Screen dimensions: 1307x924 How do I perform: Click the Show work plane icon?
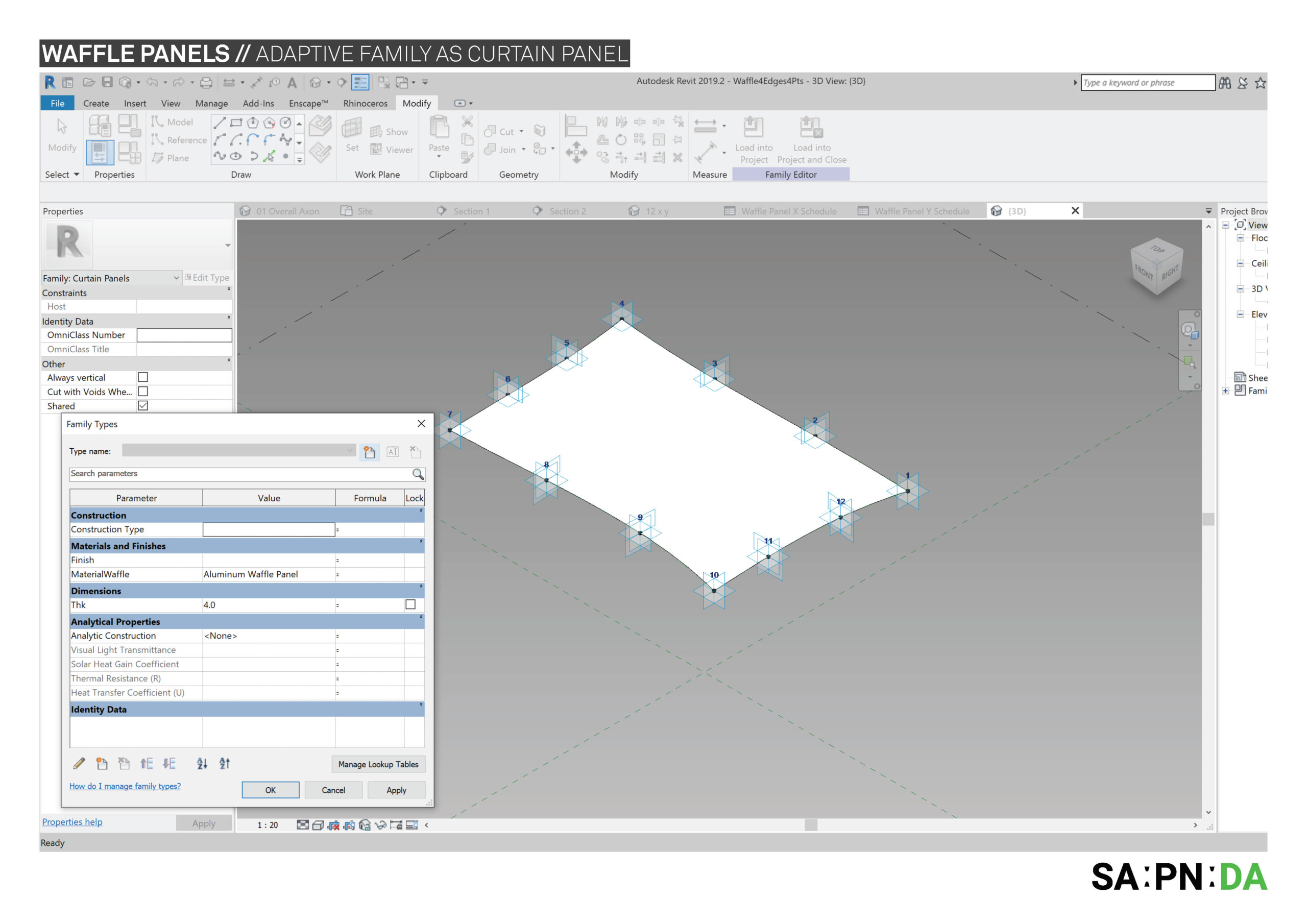[390, 132]
